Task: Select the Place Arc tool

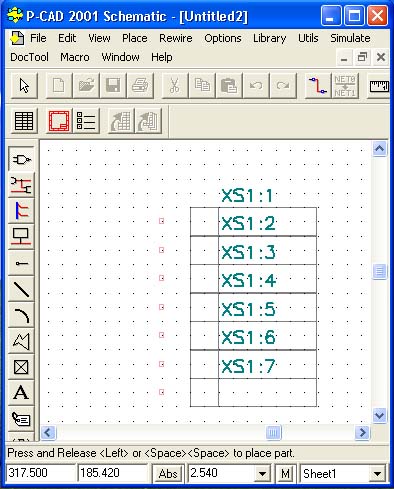Action: (x=21, y=315)
